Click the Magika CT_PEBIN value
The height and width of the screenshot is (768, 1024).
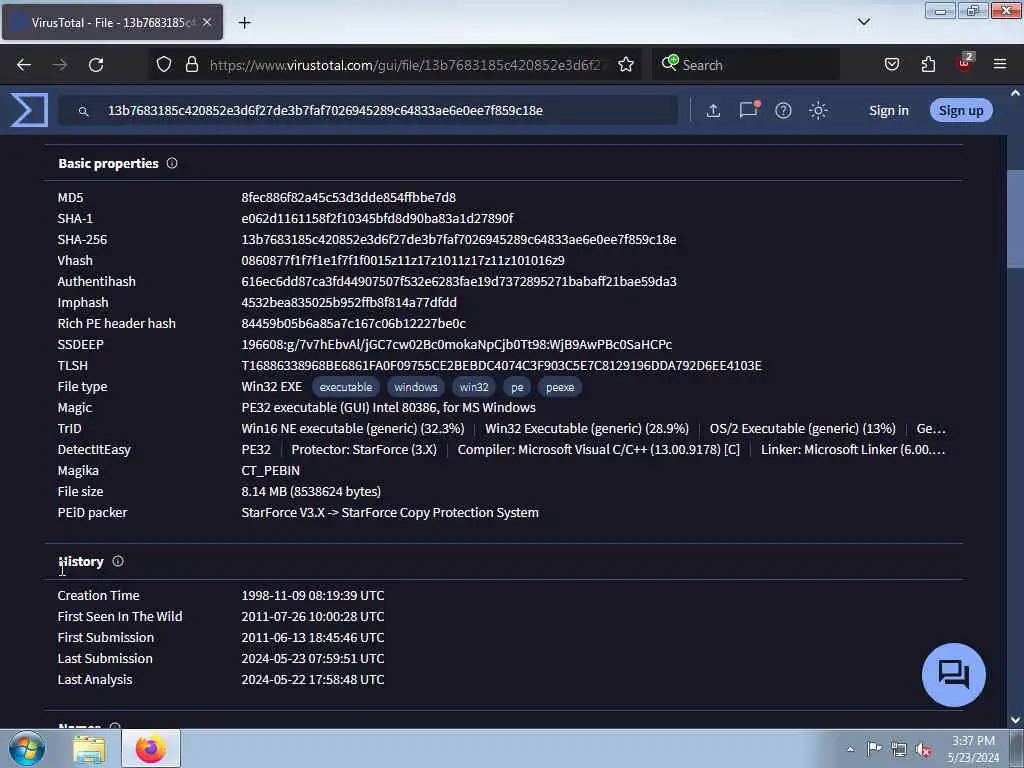click(x=270, y=470)
